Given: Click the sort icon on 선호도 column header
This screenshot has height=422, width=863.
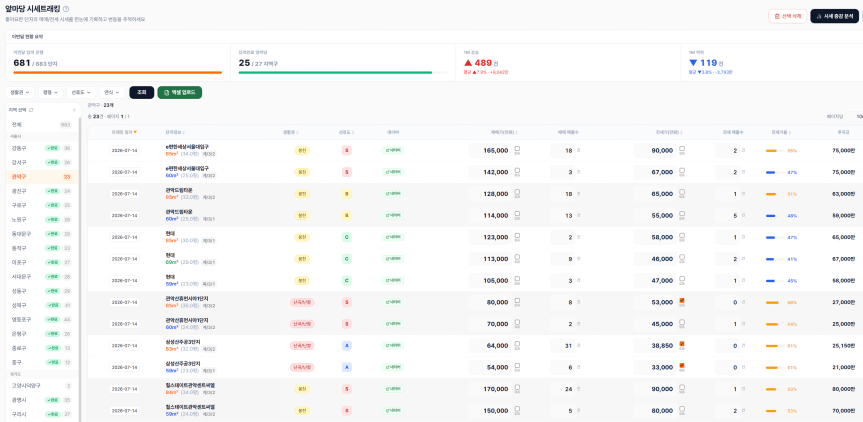Looking at the screenshot, I should [x=353, y=132].
